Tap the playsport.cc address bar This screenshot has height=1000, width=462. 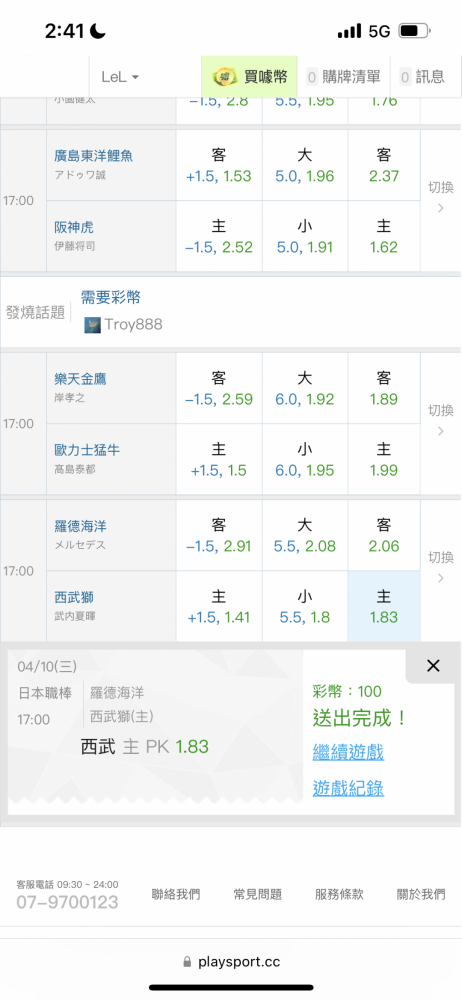(x=231, y=962)
